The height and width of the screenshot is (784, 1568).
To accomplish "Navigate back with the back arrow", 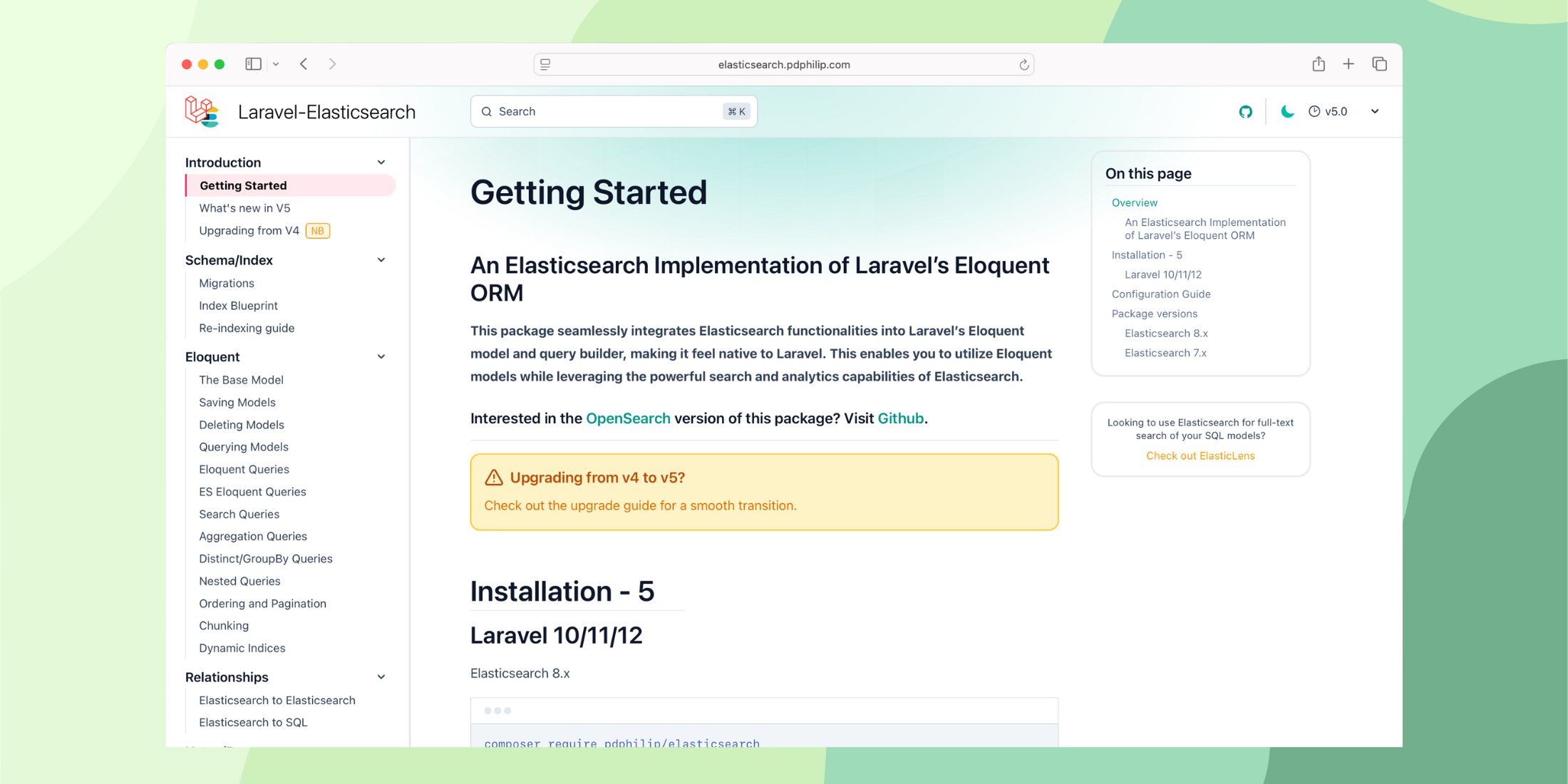I will click(x=304, y=63).
